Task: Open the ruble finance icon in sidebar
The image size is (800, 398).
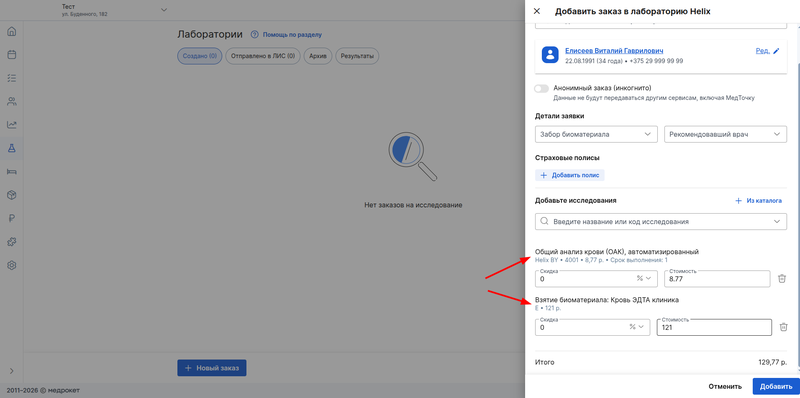Action: pos(12,218)
